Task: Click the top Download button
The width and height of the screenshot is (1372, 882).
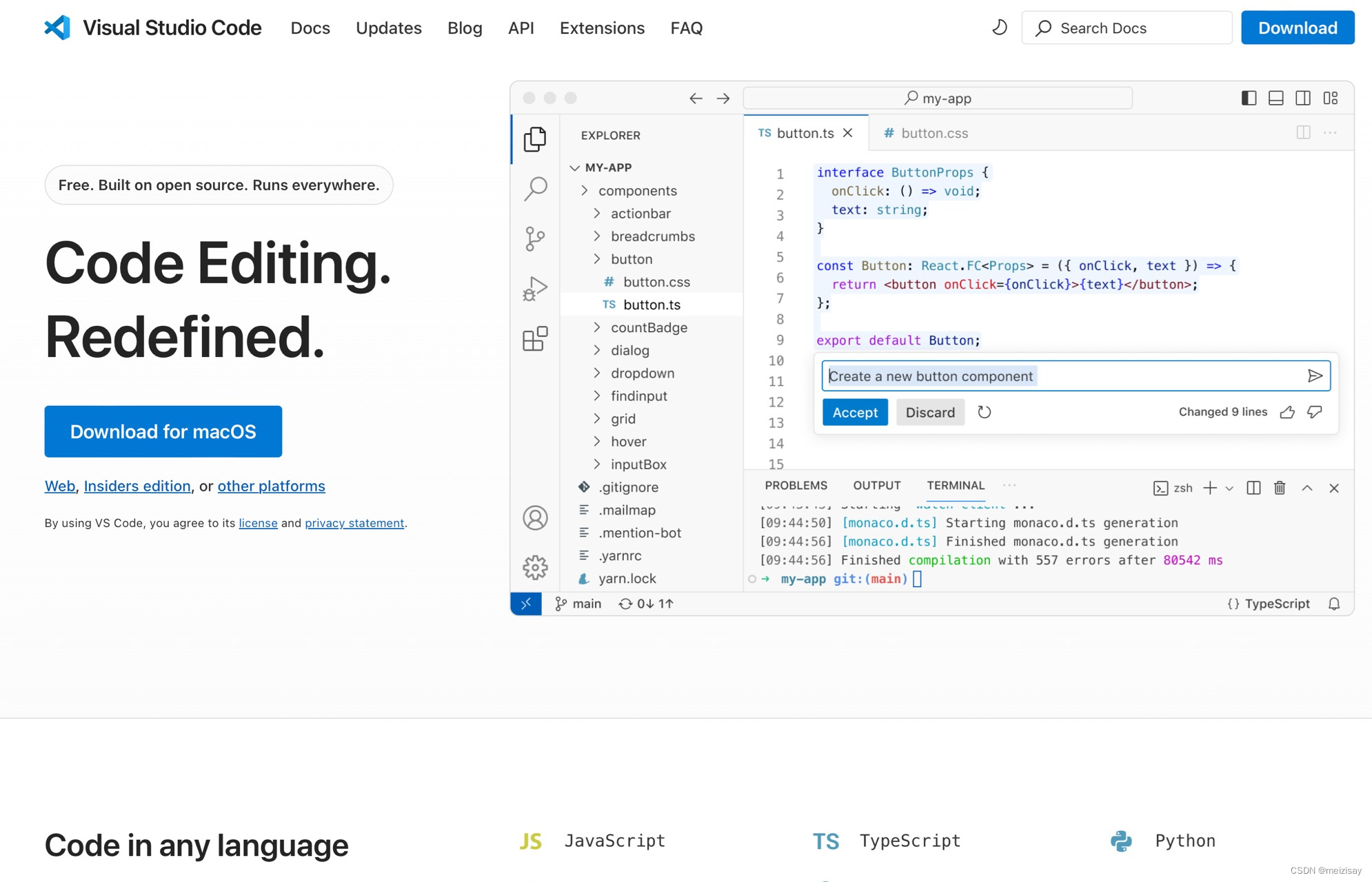Action: [1298, 28]
